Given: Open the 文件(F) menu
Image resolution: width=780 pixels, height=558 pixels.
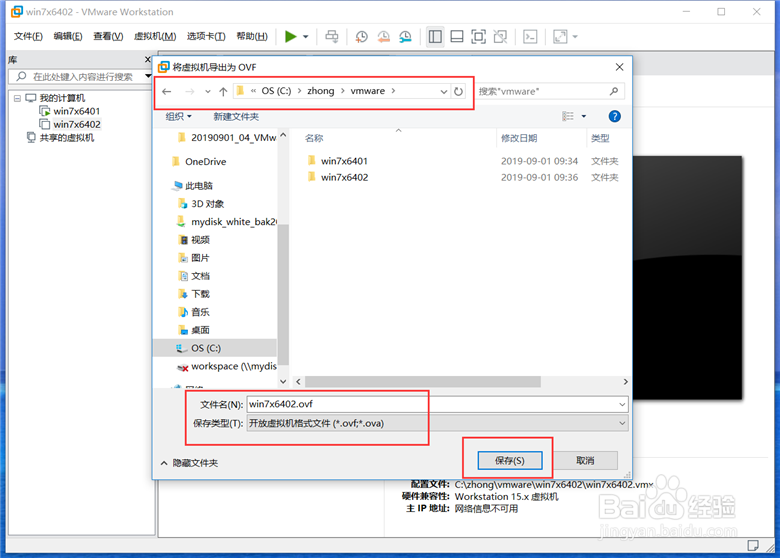Looking at the screenshot, I should pyautogui.click(x=28, y=36).
